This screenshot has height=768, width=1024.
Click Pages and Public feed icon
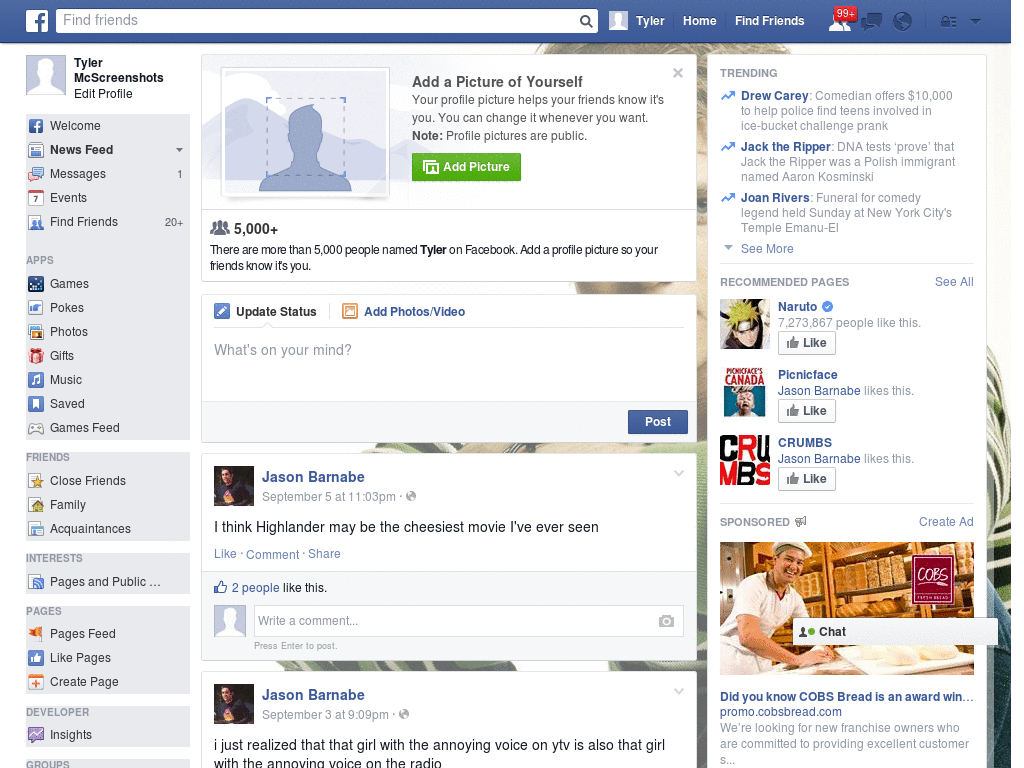point(36,582)
